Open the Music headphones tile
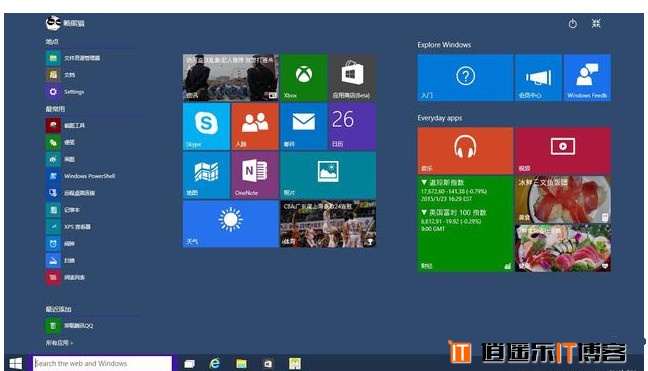Image resolution: width=648 pixels, height=371 pixels. pos(465,151)
